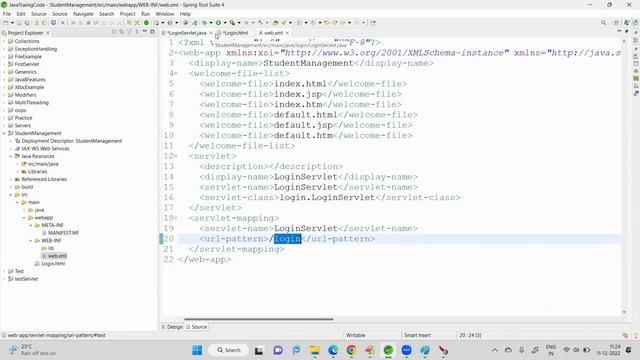Select the testServlet project
The image size is (640, 360).
pos(26,279)
